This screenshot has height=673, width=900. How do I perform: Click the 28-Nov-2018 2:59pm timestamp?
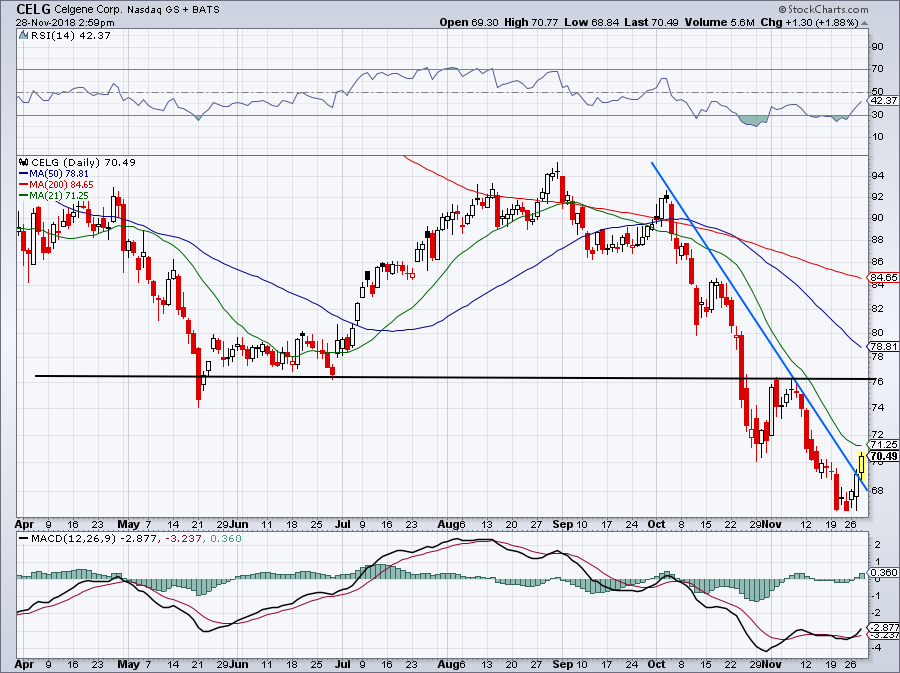tap(65, 23)
